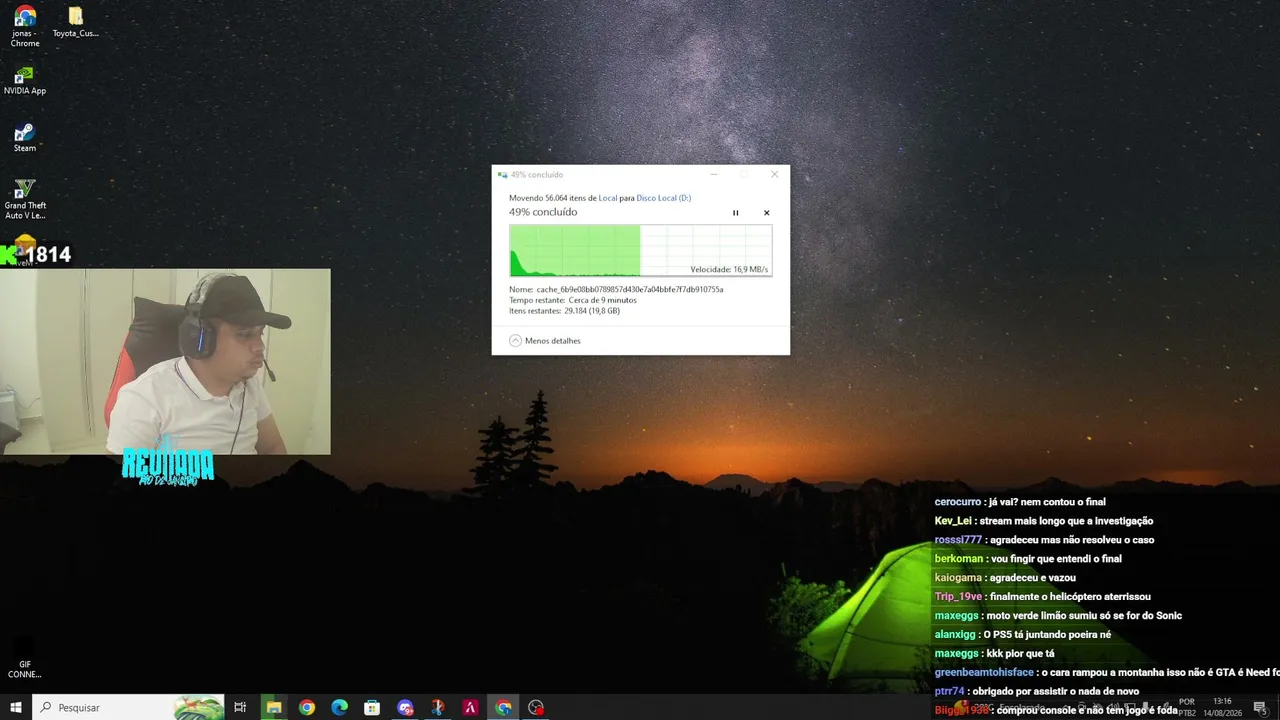Open the jonas - Chrome desktop shortcut
Viewport: 1280px width, 720px height.
[x=25, y=27]
